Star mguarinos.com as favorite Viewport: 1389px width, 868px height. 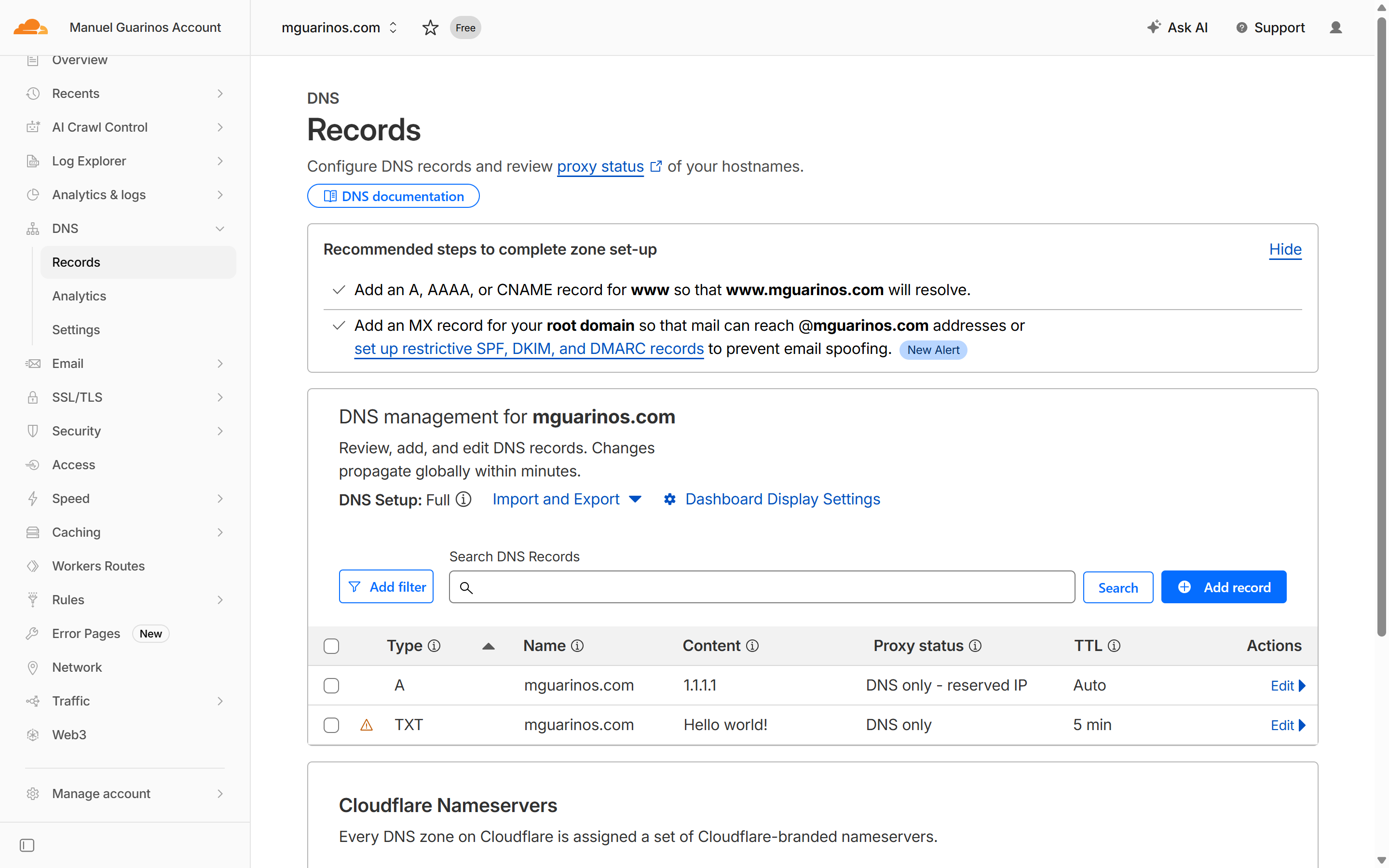pyautogui.click(x=430, y=27)
